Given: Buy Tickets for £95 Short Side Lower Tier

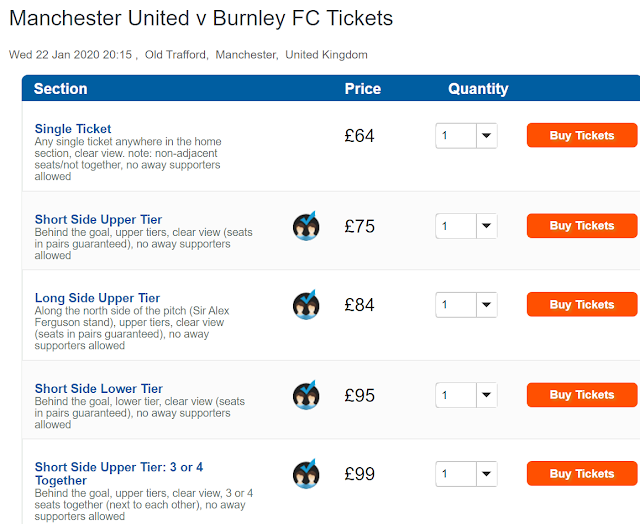Looking at the screenshot, I should click(x=581, y=395).
